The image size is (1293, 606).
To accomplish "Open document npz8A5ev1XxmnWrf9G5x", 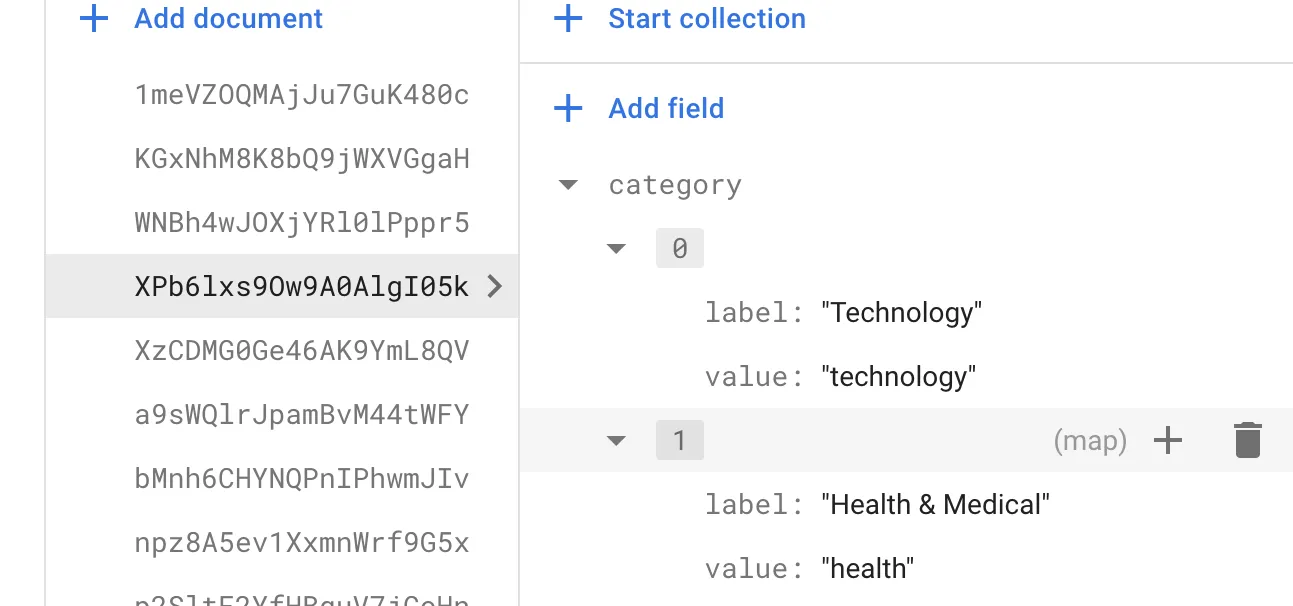I will pos(301,543).
